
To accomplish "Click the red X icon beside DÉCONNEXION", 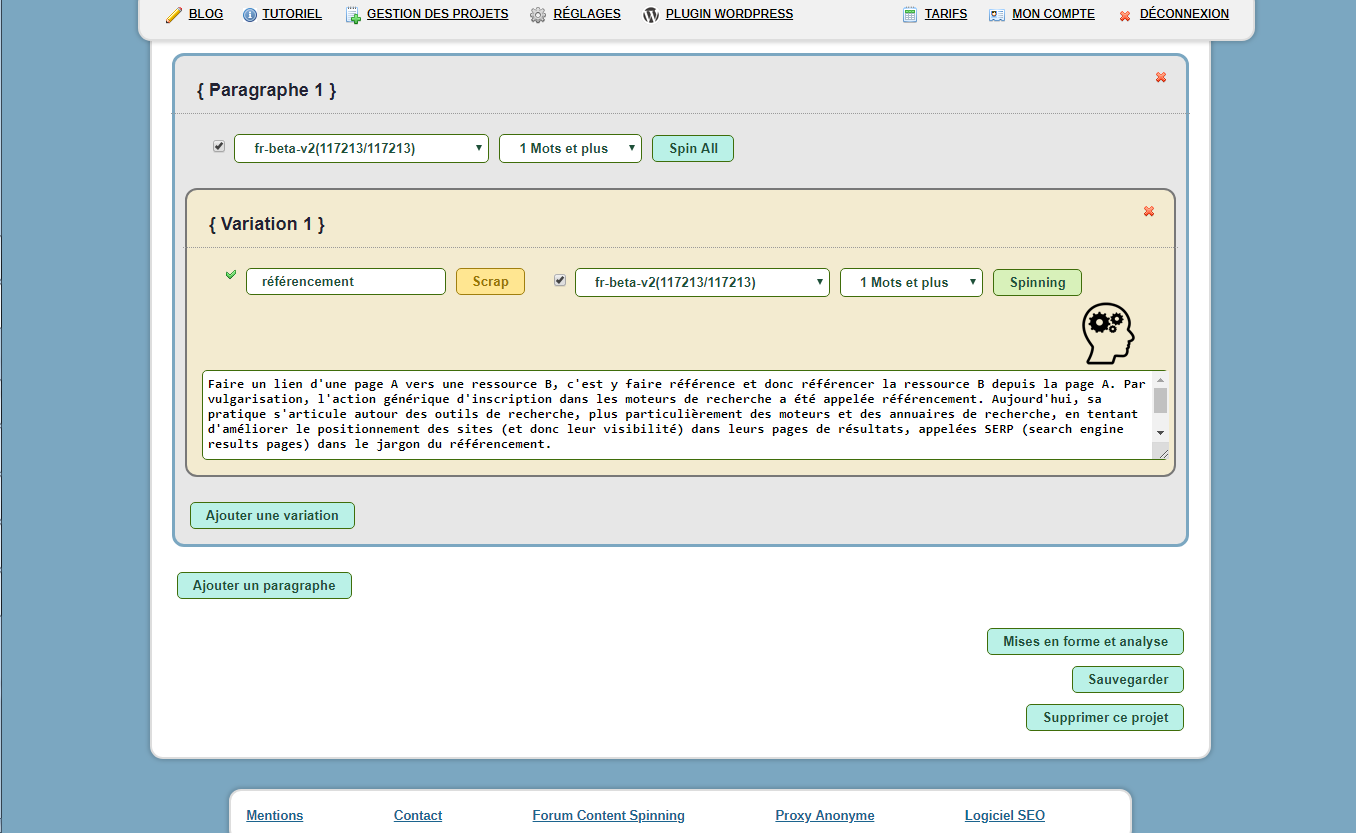I will (x=1125, y=16).
